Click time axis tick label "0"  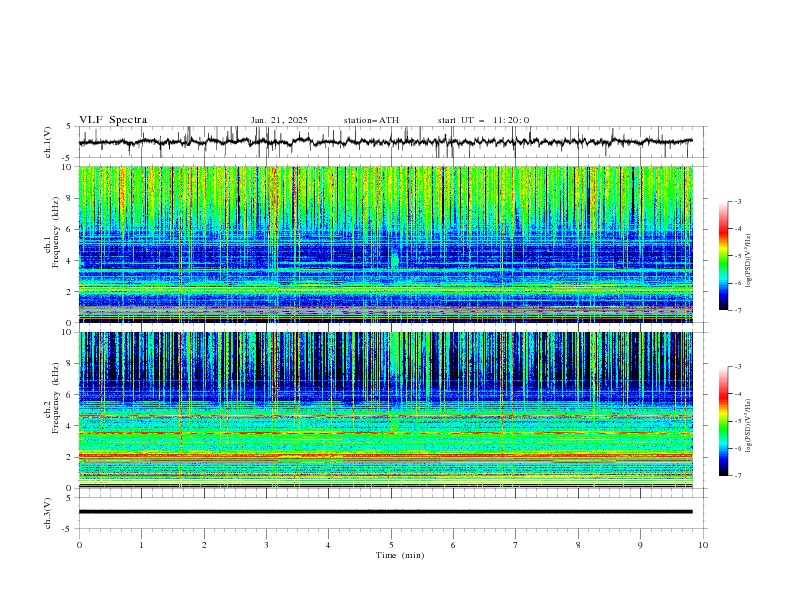coord(79,545)
